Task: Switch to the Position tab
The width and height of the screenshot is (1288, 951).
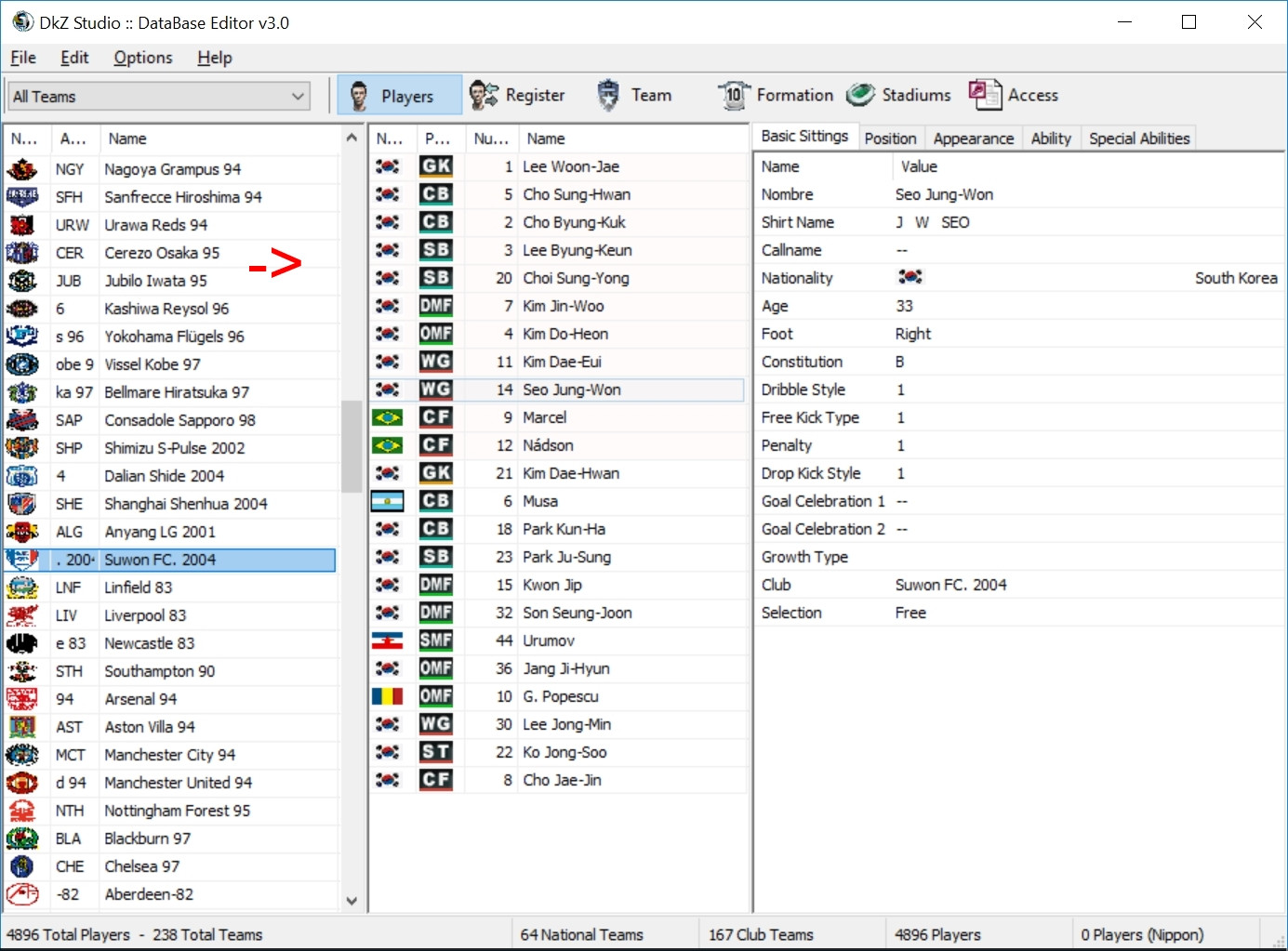Action: tap(890, 139)
